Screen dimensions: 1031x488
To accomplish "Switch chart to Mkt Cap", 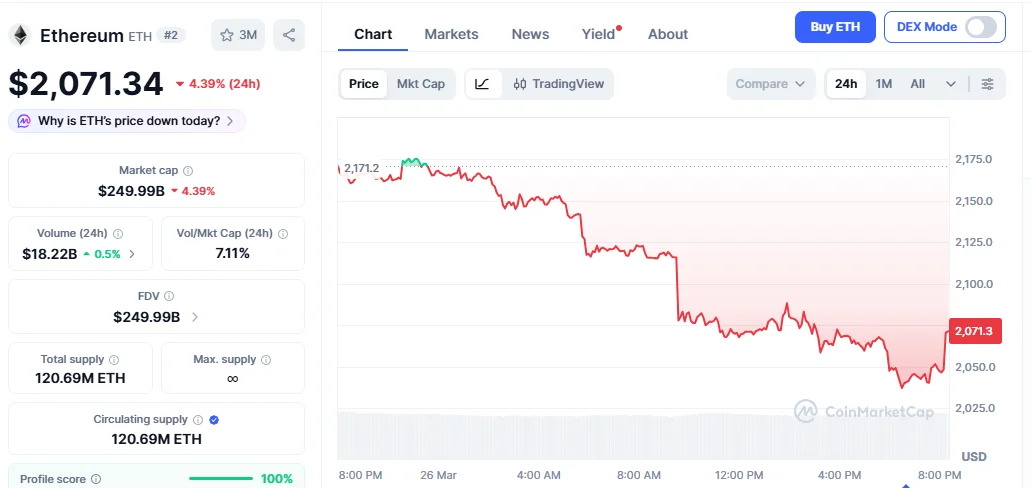I will (420, 84).
